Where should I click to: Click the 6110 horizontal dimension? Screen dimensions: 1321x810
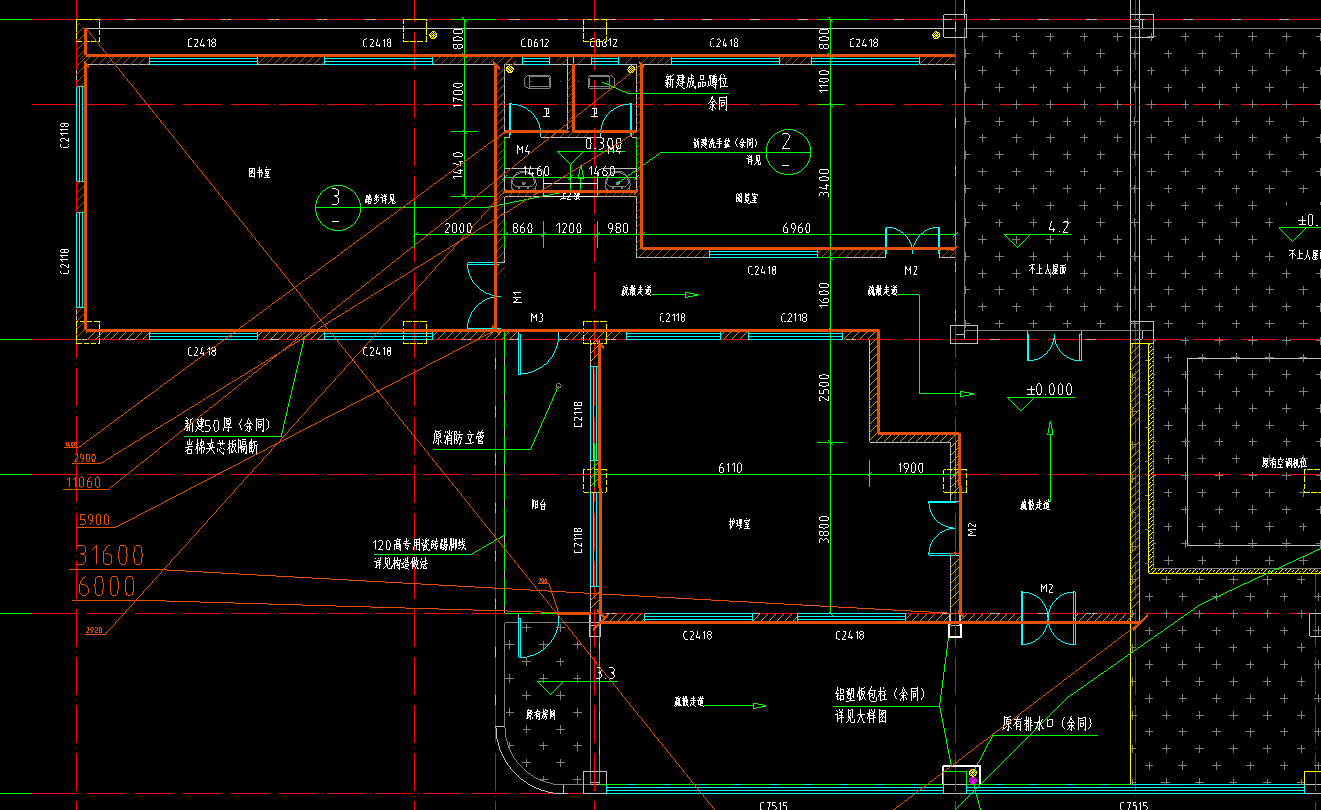click(x=731, y=468)
